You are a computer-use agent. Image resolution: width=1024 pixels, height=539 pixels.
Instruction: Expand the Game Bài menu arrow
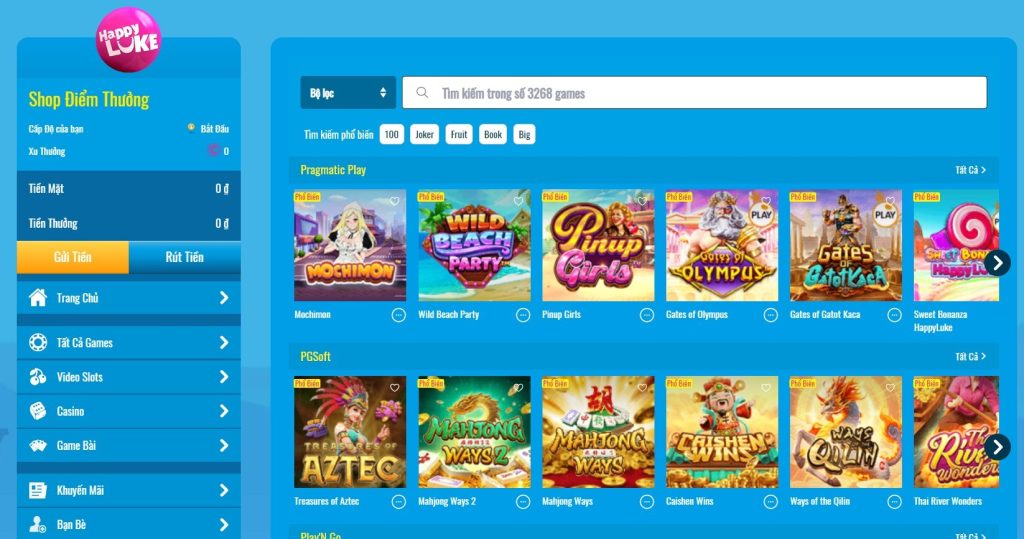[x=224, y=446]
